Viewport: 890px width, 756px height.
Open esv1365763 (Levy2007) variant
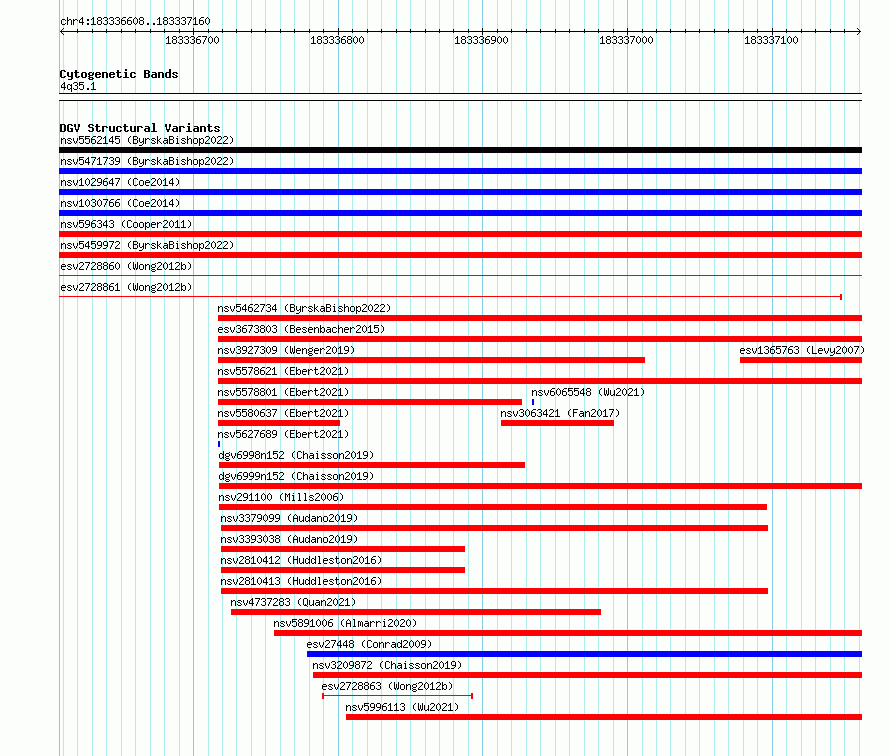802,350
